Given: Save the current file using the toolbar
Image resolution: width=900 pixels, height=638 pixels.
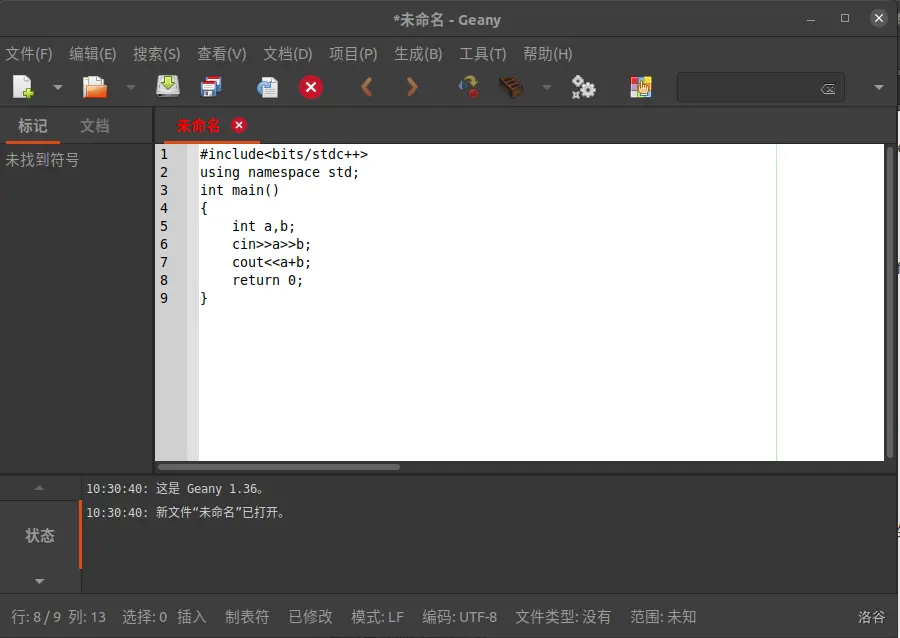Looking at the screenshot, I should click(x=168, y=88).
